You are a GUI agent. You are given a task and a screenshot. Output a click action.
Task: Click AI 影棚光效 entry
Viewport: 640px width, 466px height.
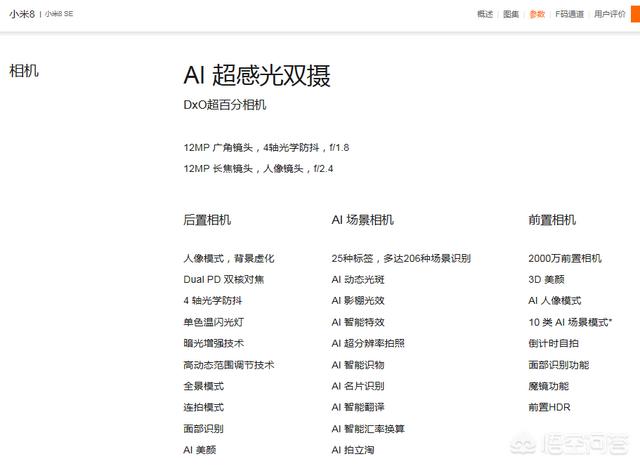[x=358, y=301]
